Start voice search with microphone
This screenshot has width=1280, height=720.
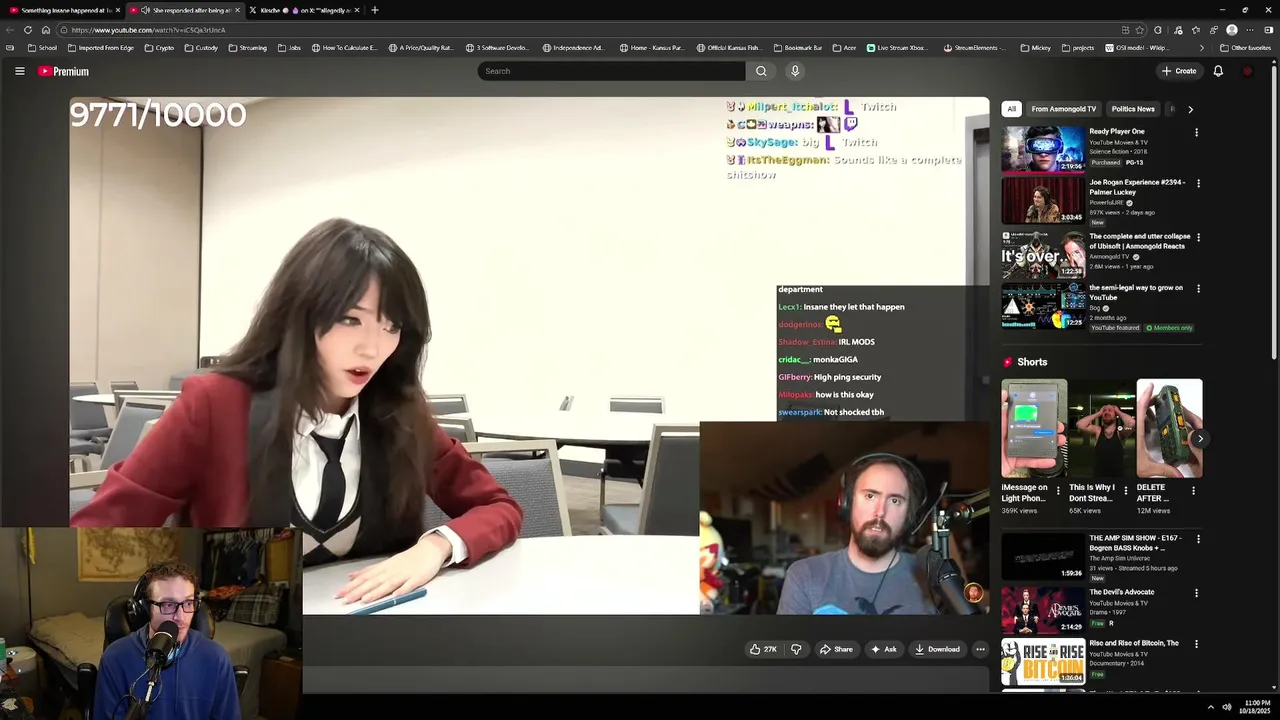coord(795,71)
